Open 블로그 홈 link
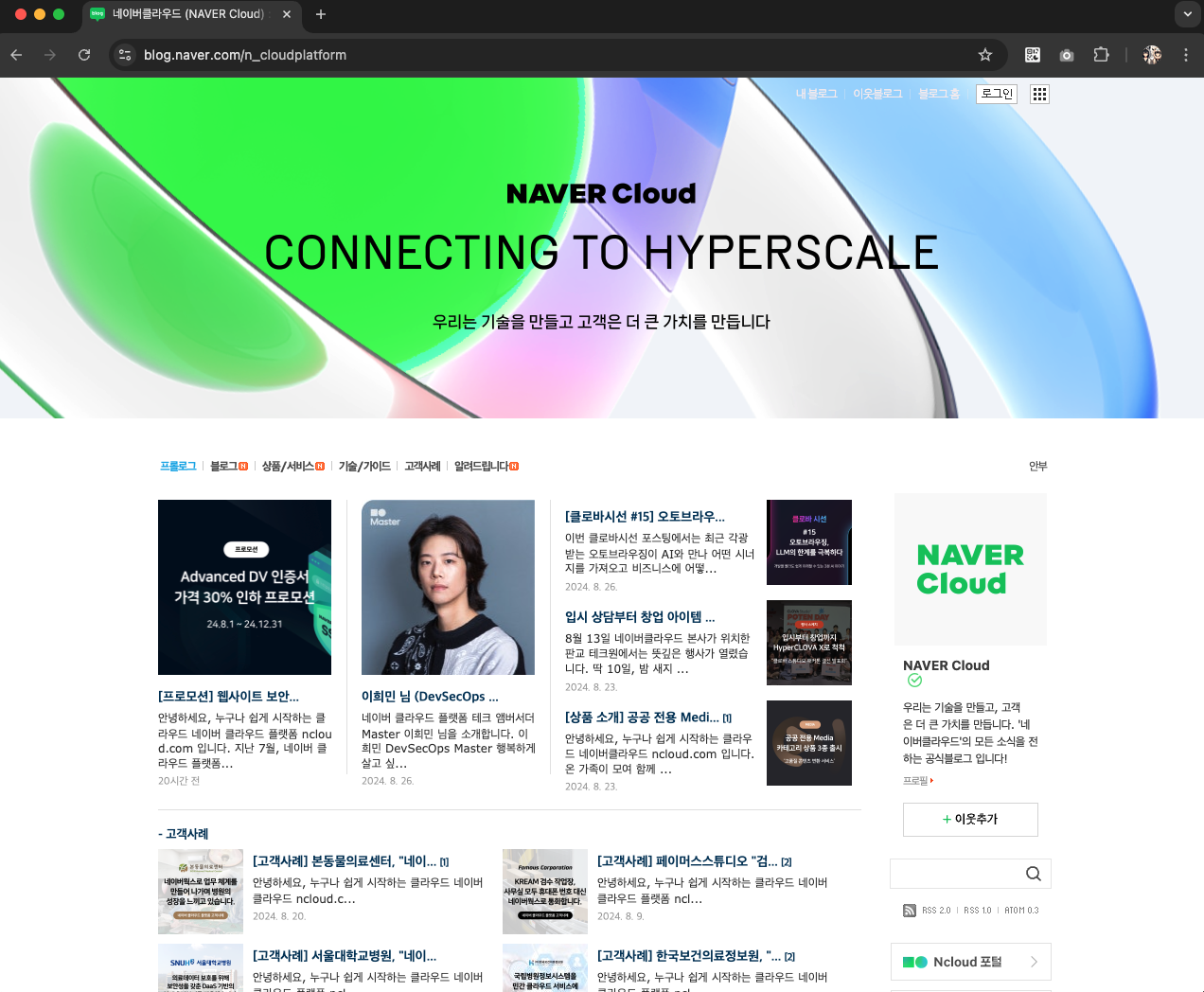This screenshot has width=1204, height=992. (939, 94)
